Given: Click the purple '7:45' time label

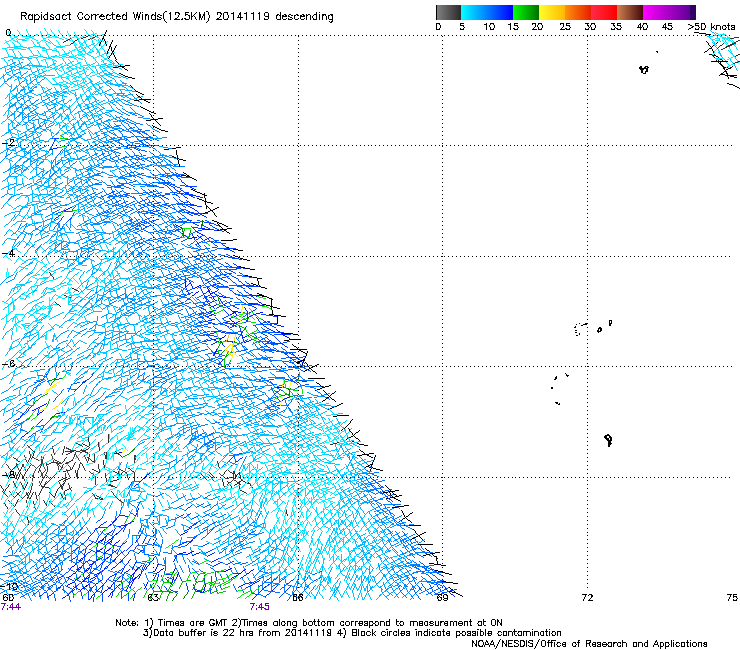Looking at the screenshot, I should (260, 607).
